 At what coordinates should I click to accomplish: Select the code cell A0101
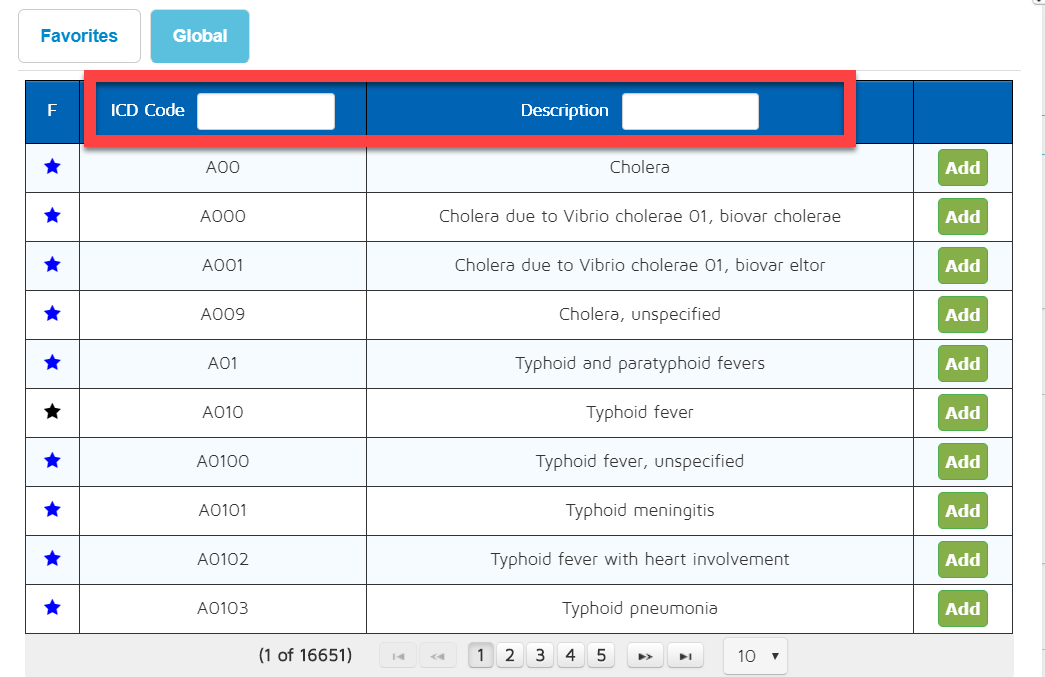[223, 510]
